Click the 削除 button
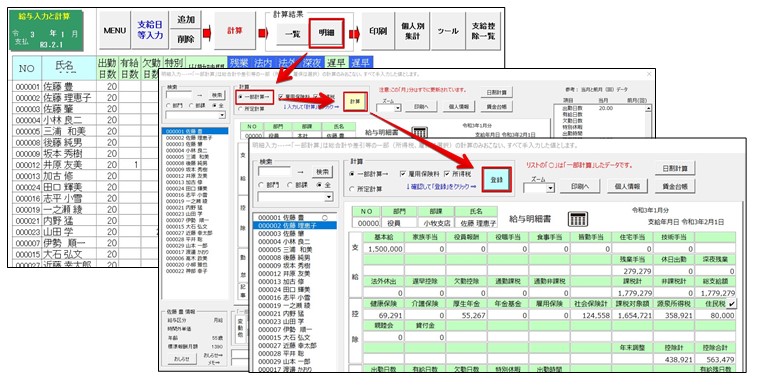This screenshot has width=757, height=386. 186,40
